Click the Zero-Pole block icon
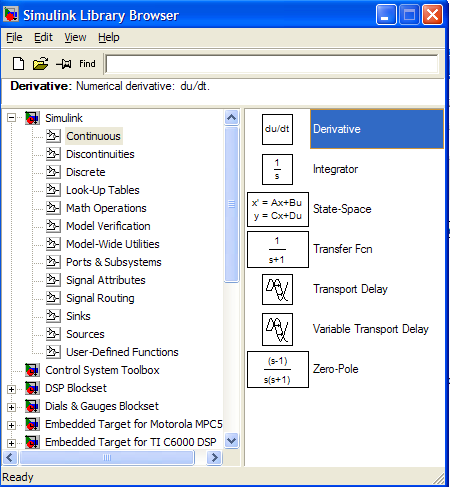 (x=278, y=369)
